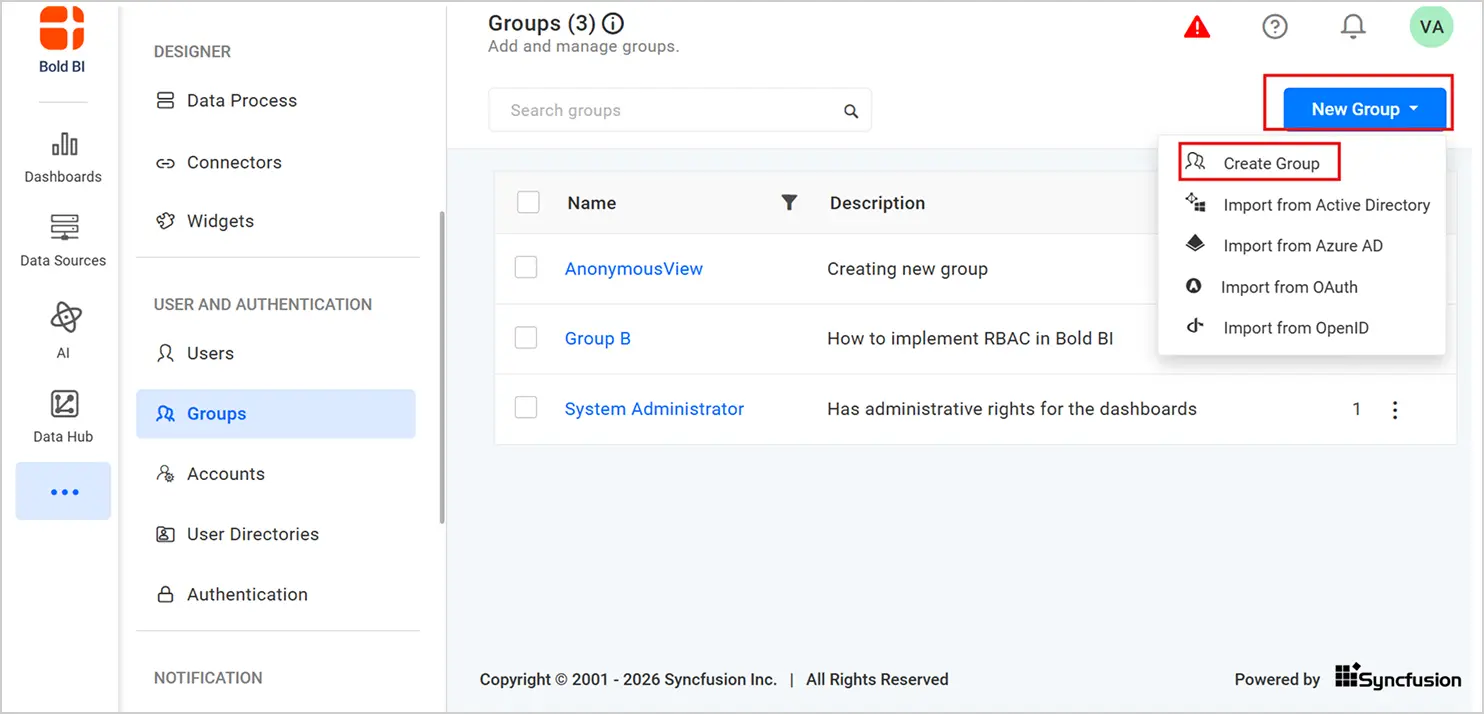
Task: Click the settings sidebar vertical scrollbar
Action: point(442,367)
